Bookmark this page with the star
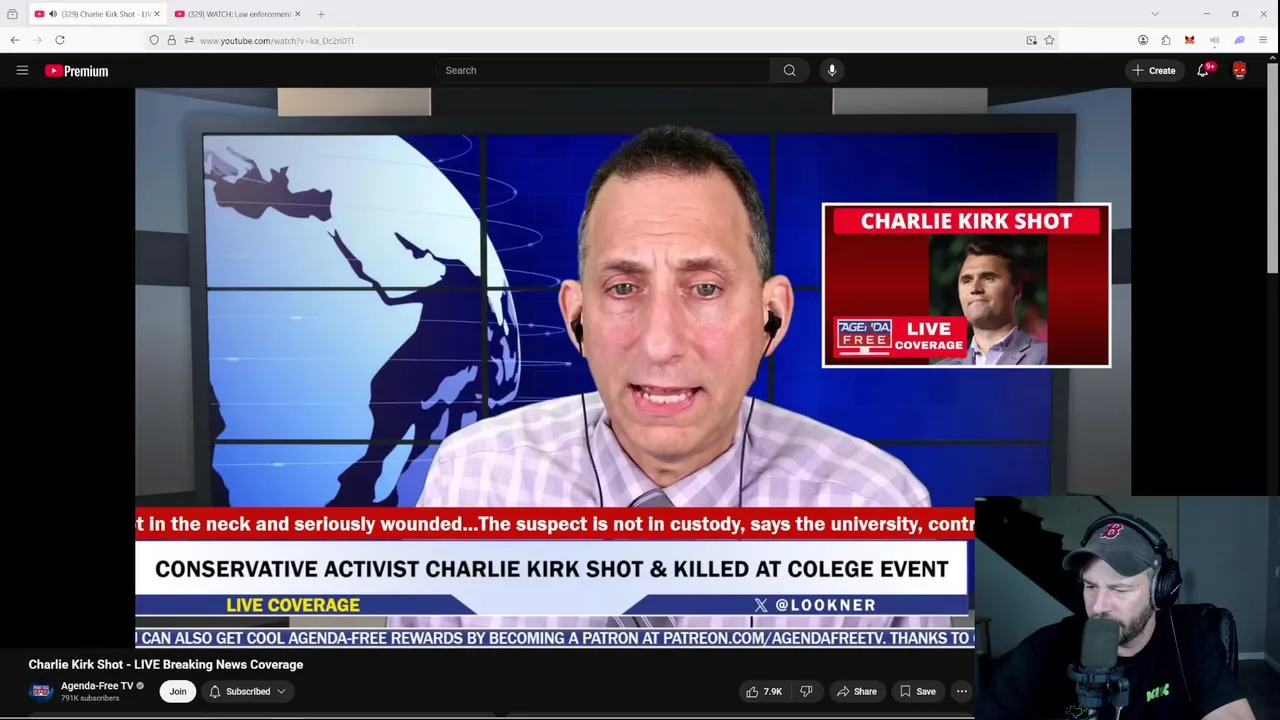The image size is (1280, 720). point(1049,40)
